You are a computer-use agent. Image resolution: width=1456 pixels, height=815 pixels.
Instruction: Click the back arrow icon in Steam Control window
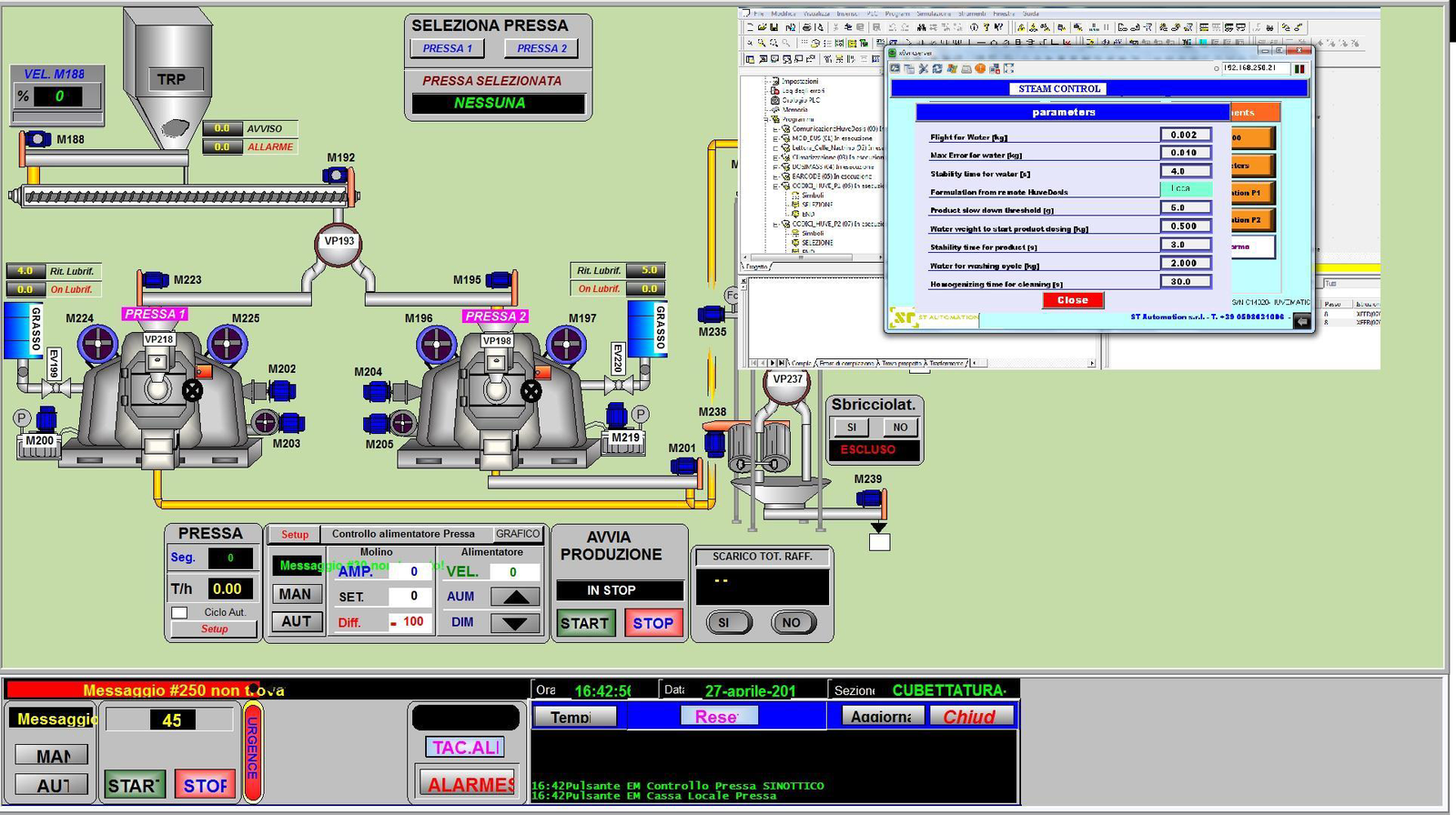point(1301,321)
